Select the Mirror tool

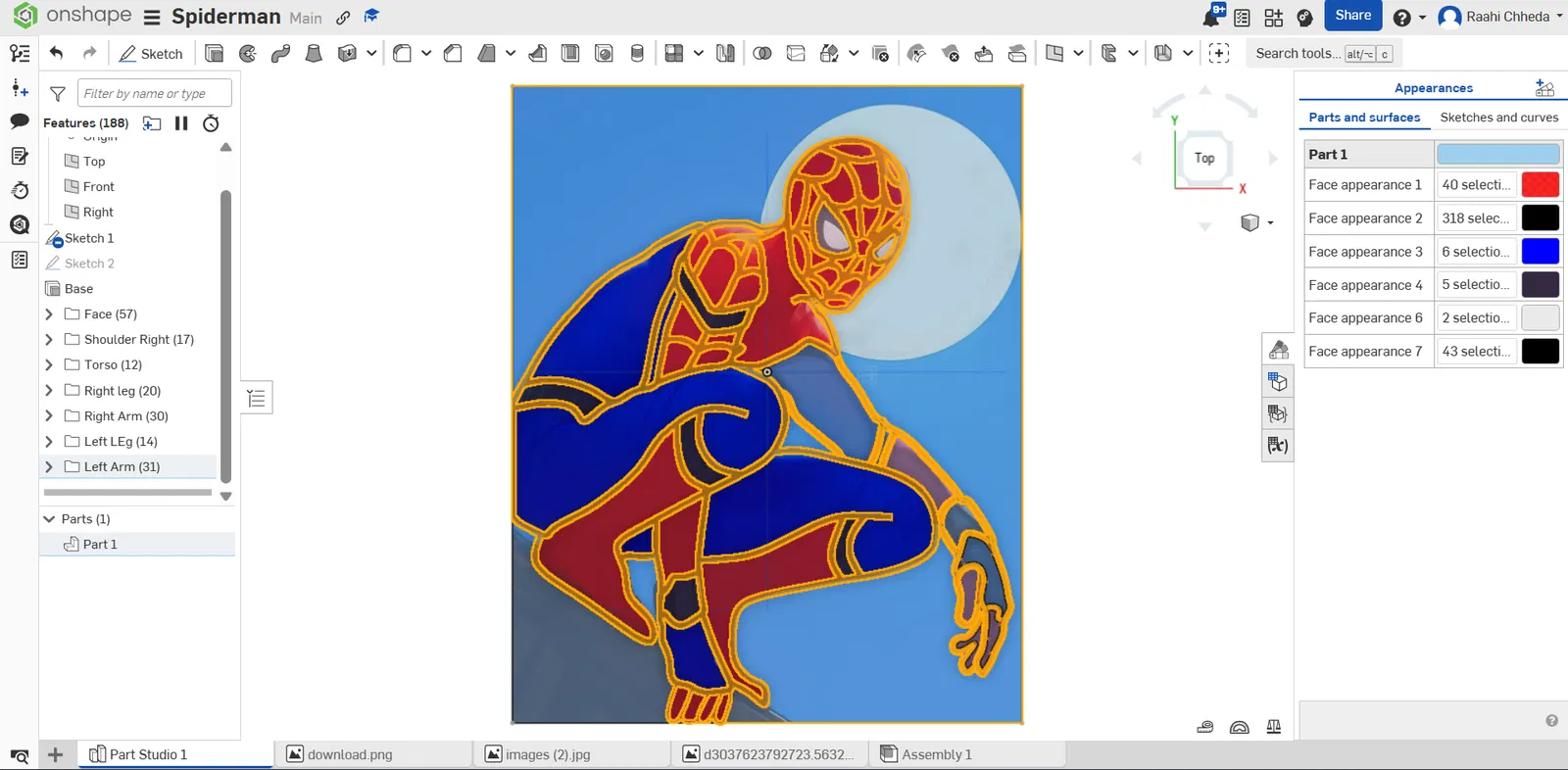(725, 53)
